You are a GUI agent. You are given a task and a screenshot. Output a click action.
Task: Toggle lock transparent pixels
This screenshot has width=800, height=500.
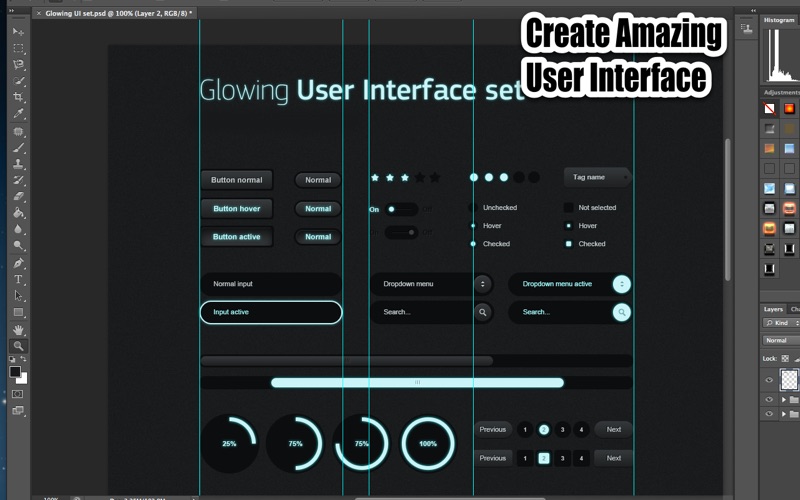[x=785, y=359]
